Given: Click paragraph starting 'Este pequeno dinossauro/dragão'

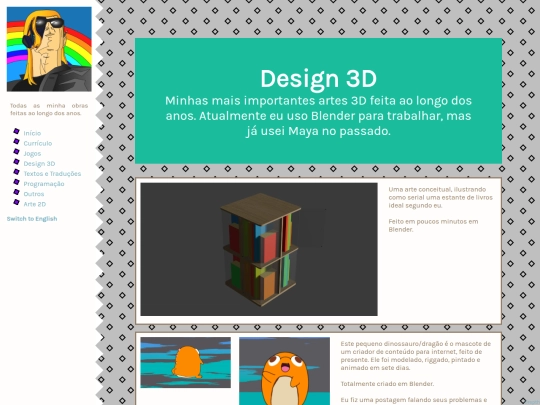Looking at the screenshot, I should [x=416, y=356].
